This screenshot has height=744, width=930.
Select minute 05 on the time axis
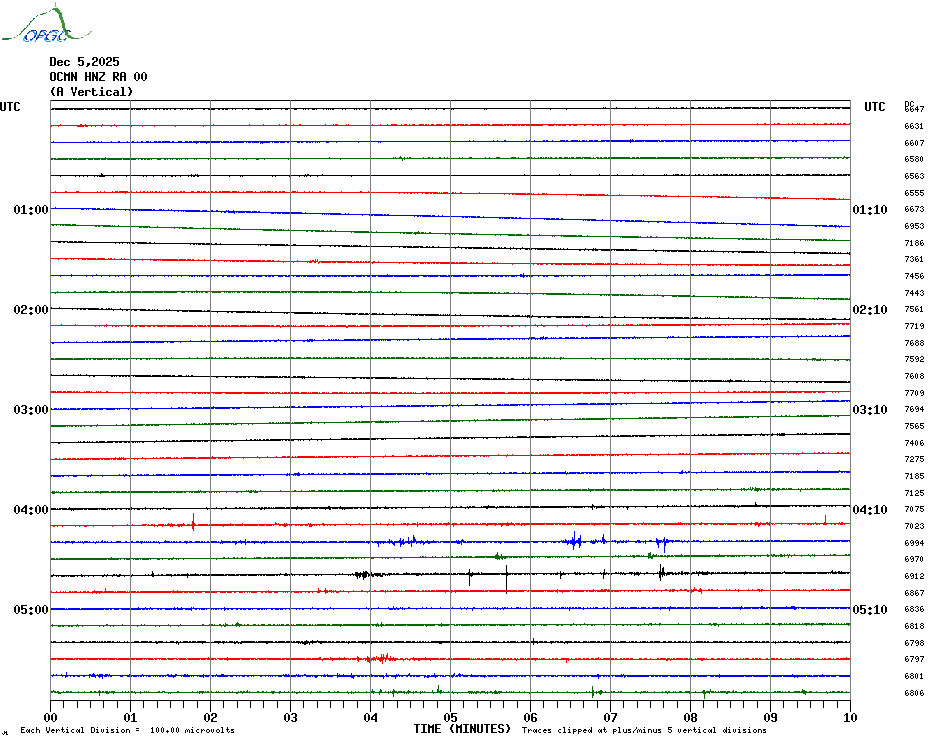point(450,717)
